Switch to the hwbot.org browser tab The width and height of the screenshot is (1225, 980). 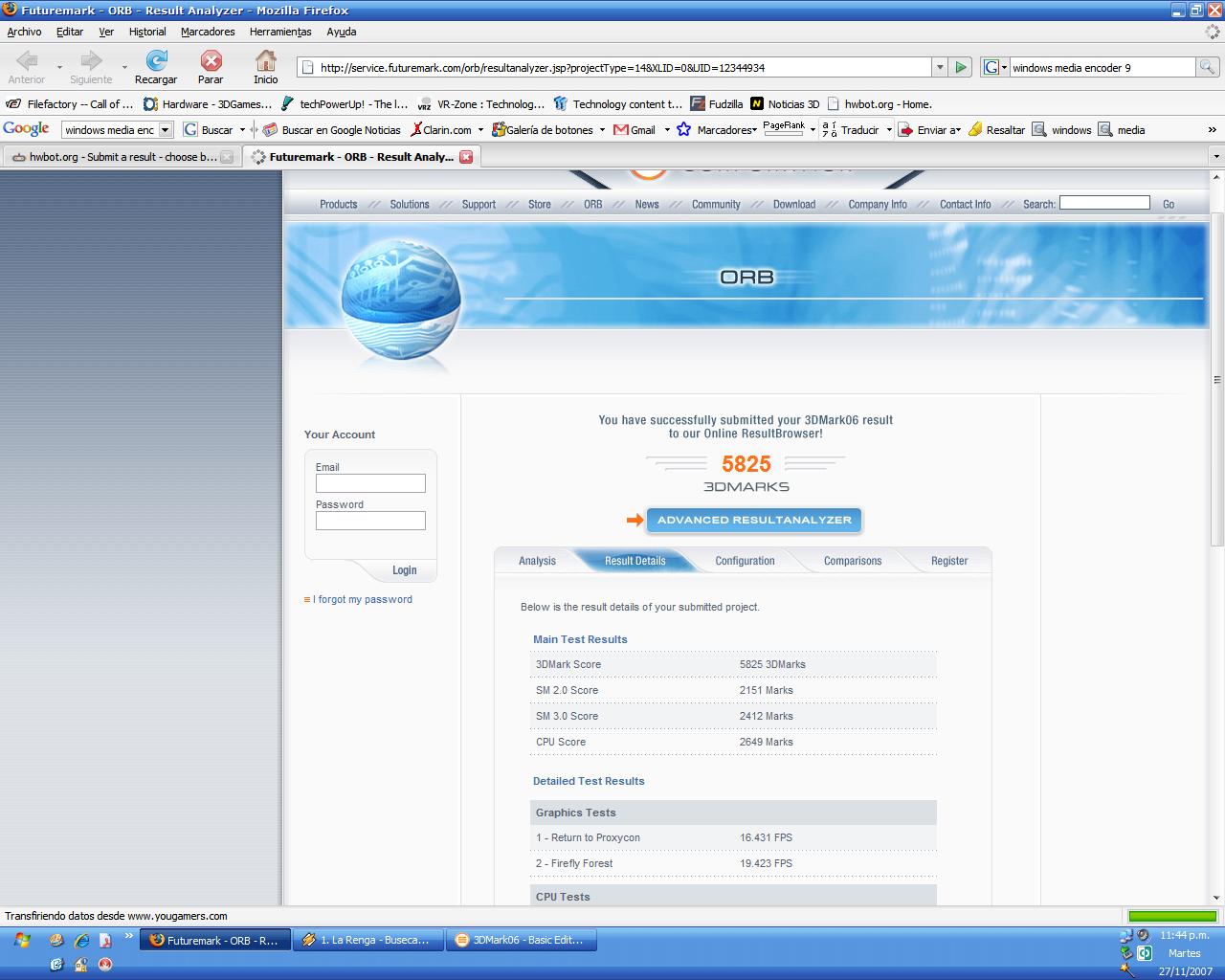122,157
